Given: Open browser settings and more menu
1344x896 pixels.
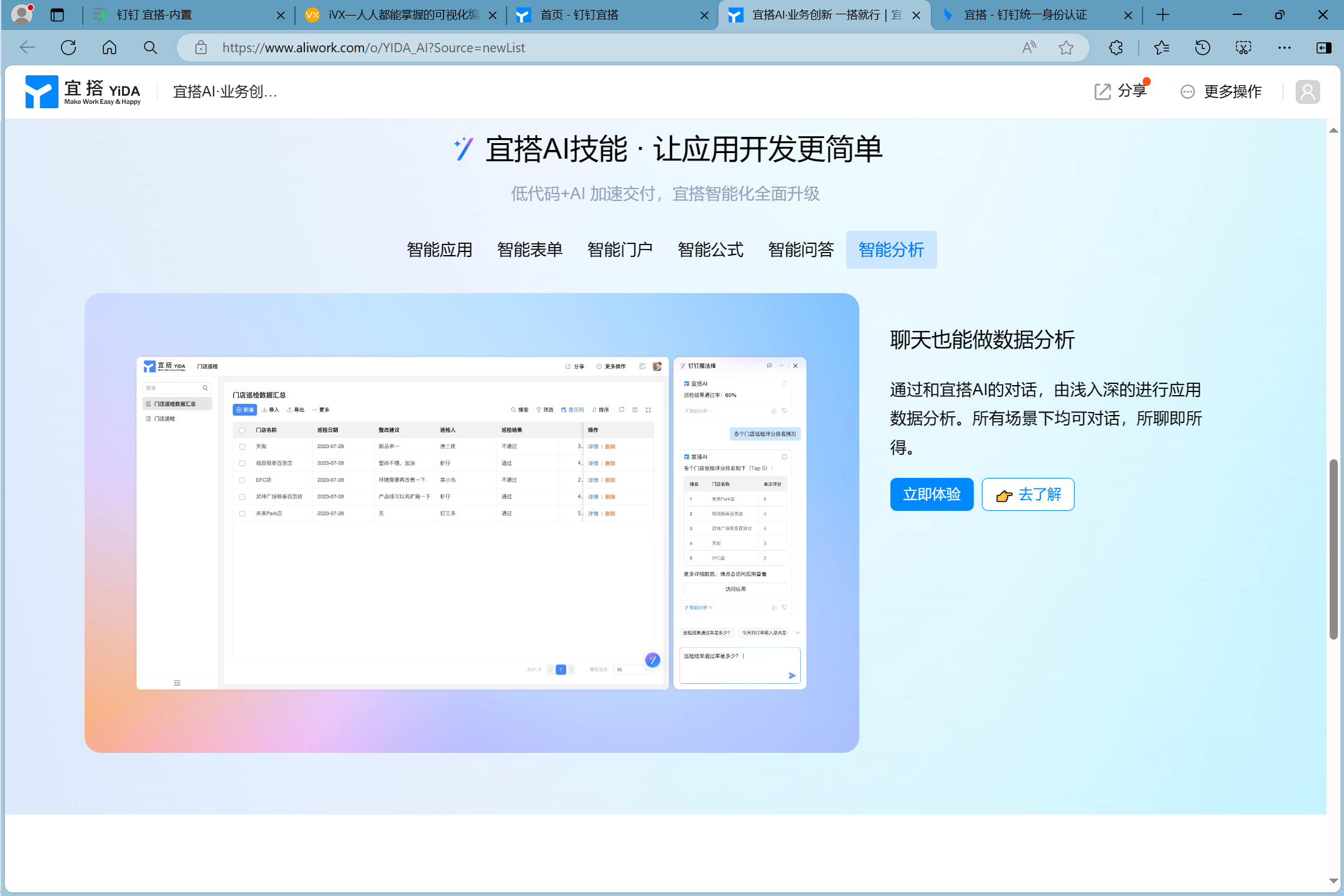Looking at the screenshot, I should pos(1284,47).
